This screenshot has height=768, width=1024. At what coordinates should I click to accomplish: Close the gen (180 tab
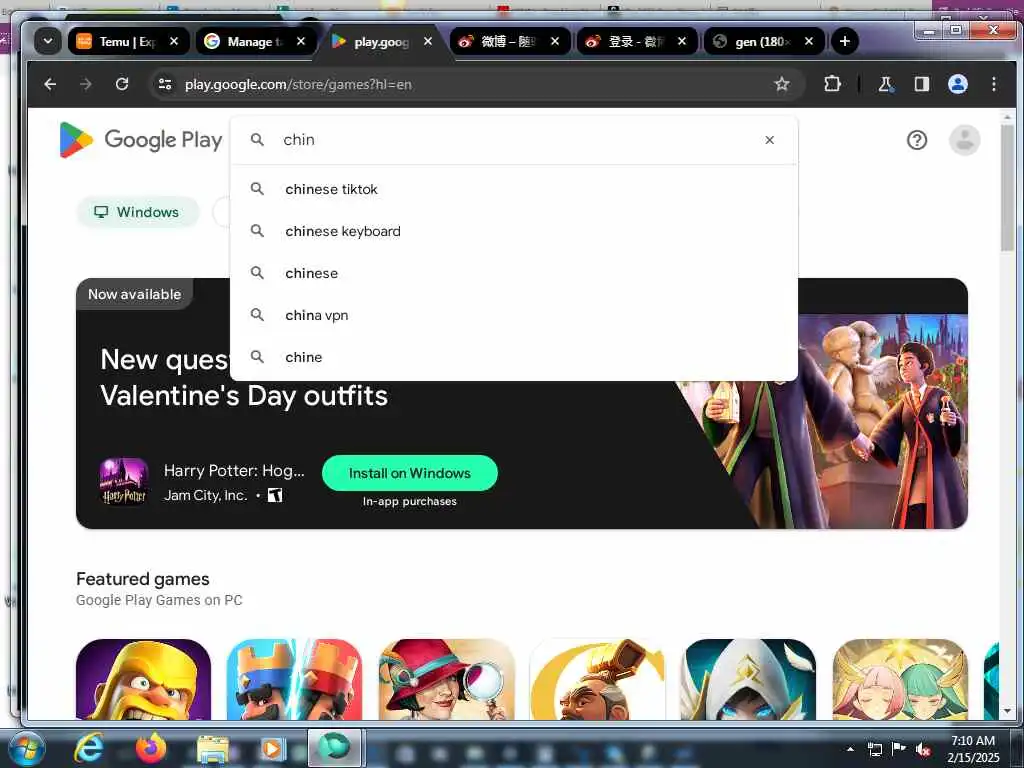[808, 41]
